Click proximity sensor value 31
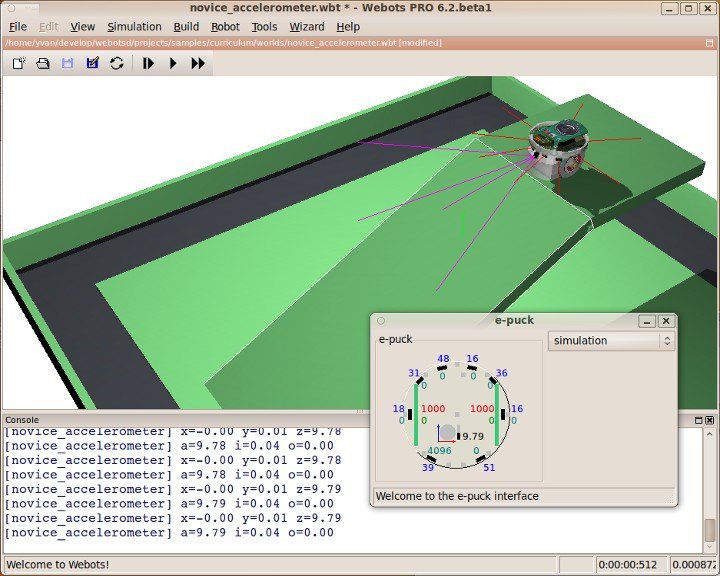 point(414,373)
